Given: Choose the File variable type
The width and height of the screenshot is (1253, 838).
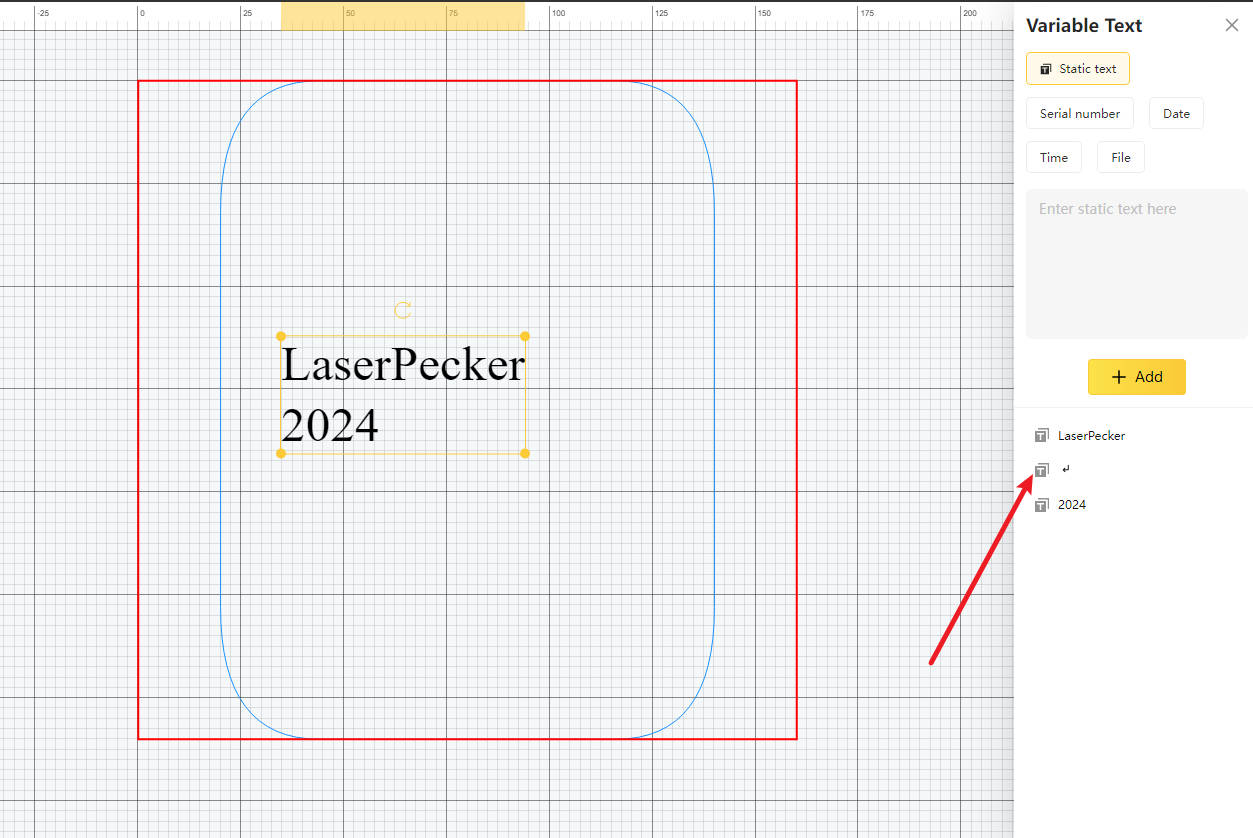Looking at the screenshot, I should click(1121, 157).
